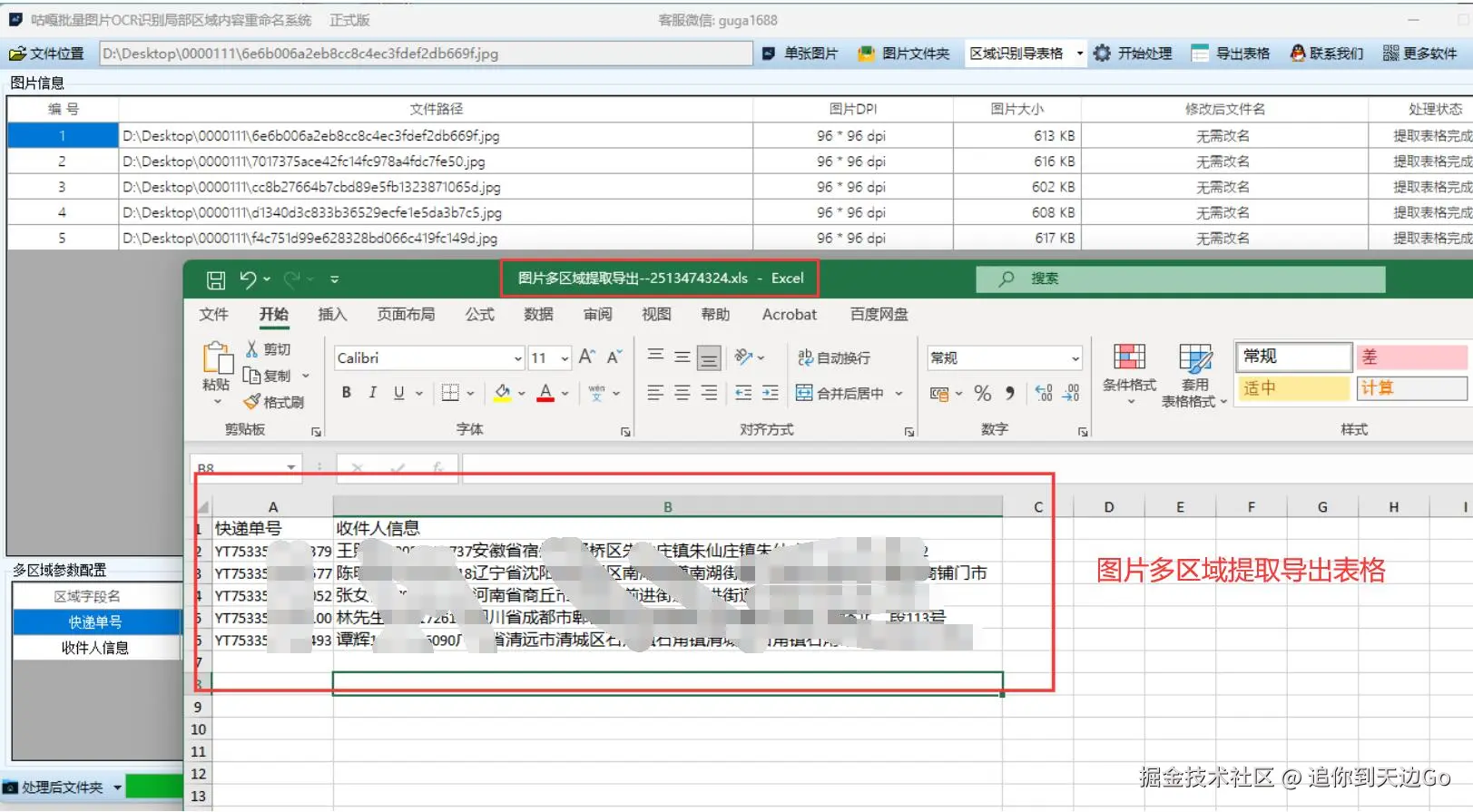Viewport: 1473px width, 812px height.
Task: Open Format as Table (套用表格格式)
Action: [1194, 376]
